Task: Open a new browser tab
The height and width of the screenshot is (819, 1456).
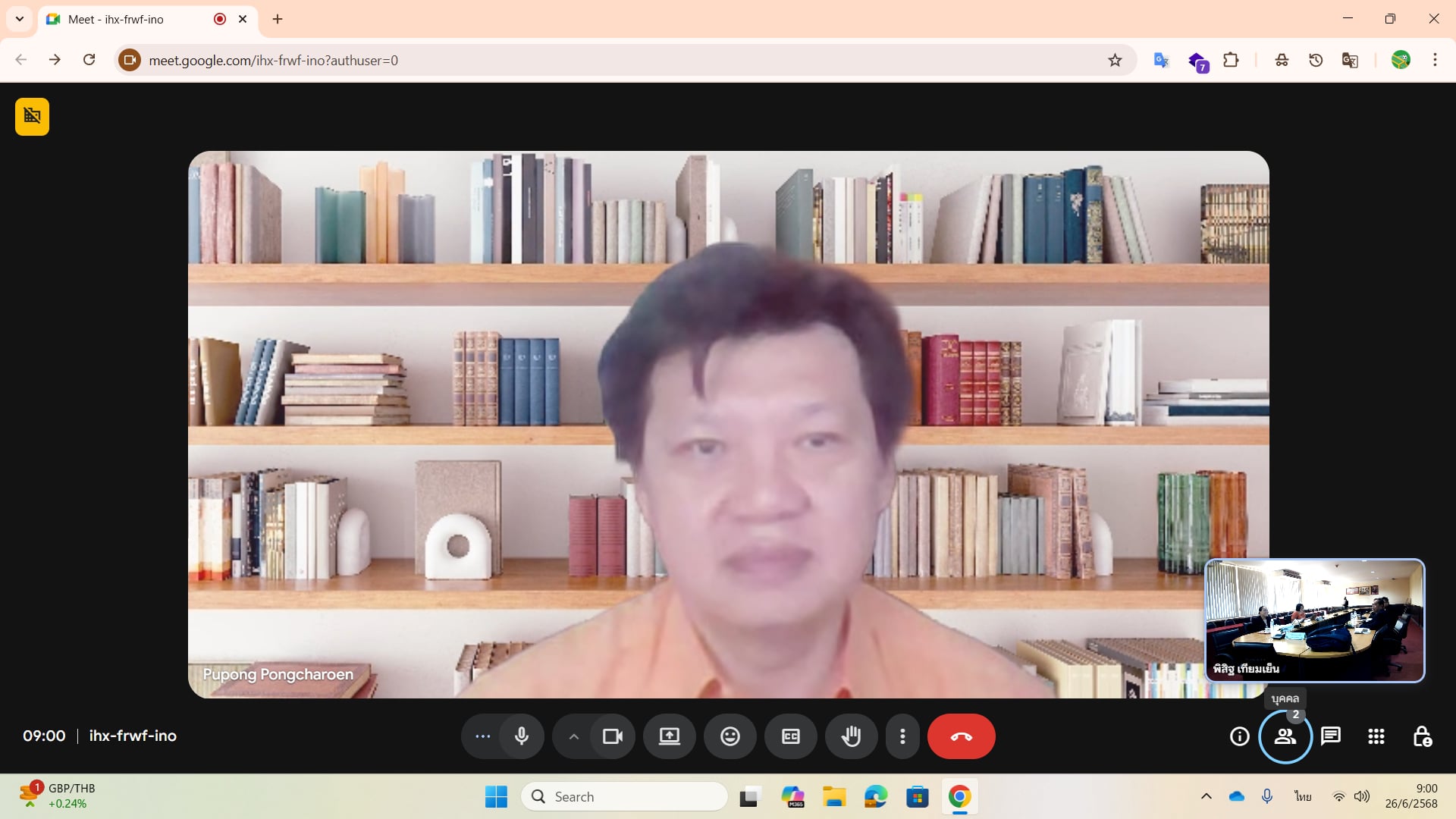Action: (278, 19)
